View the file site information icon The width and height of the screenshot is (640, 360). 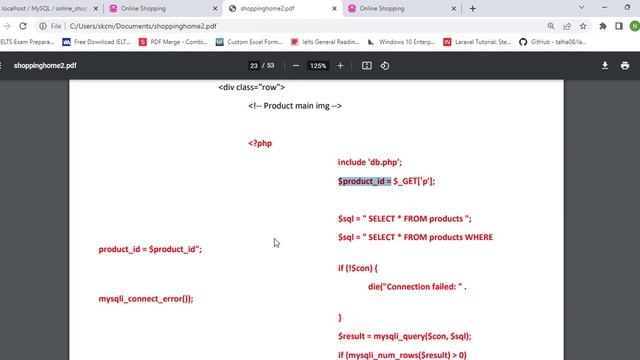click(x=42, y=26)
